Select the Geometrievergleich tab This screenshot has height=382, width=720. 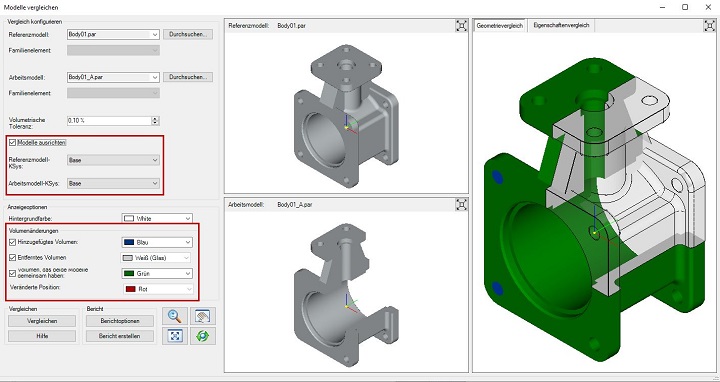(x=500, y=26)
